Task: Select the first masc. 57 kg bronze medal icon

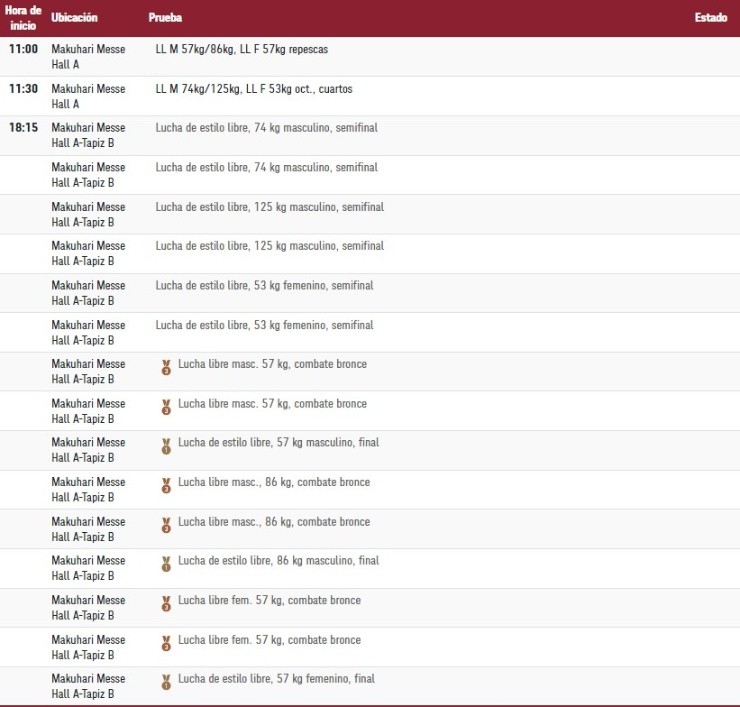Action: point(166,366)
